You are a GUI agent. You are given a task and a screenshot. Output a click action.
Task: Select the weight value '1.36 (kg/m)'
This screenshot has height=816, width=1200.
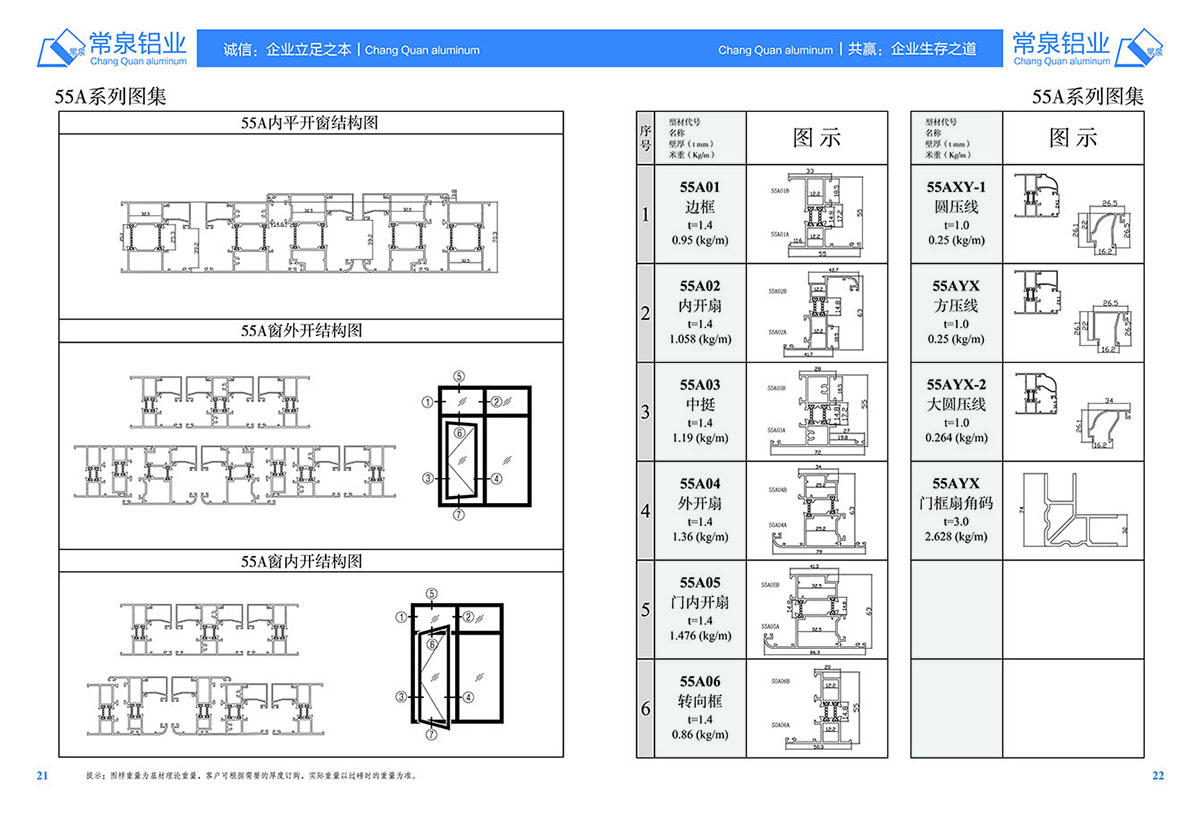(700, 537)
